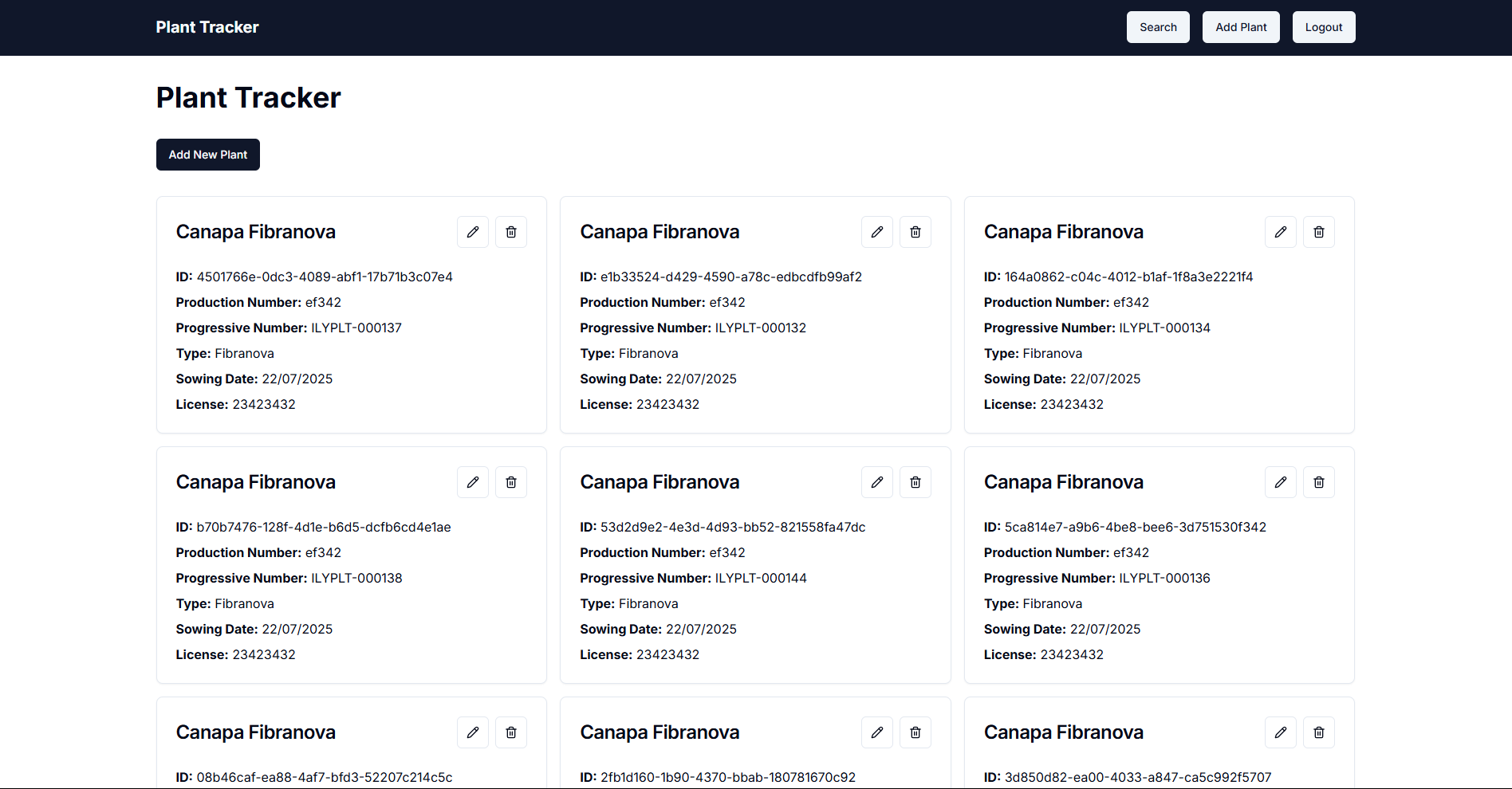This screenshot has width=1512, height=789.
Task: Click the Plant Tracker brand link in header
Action: [x=207, y=27]
